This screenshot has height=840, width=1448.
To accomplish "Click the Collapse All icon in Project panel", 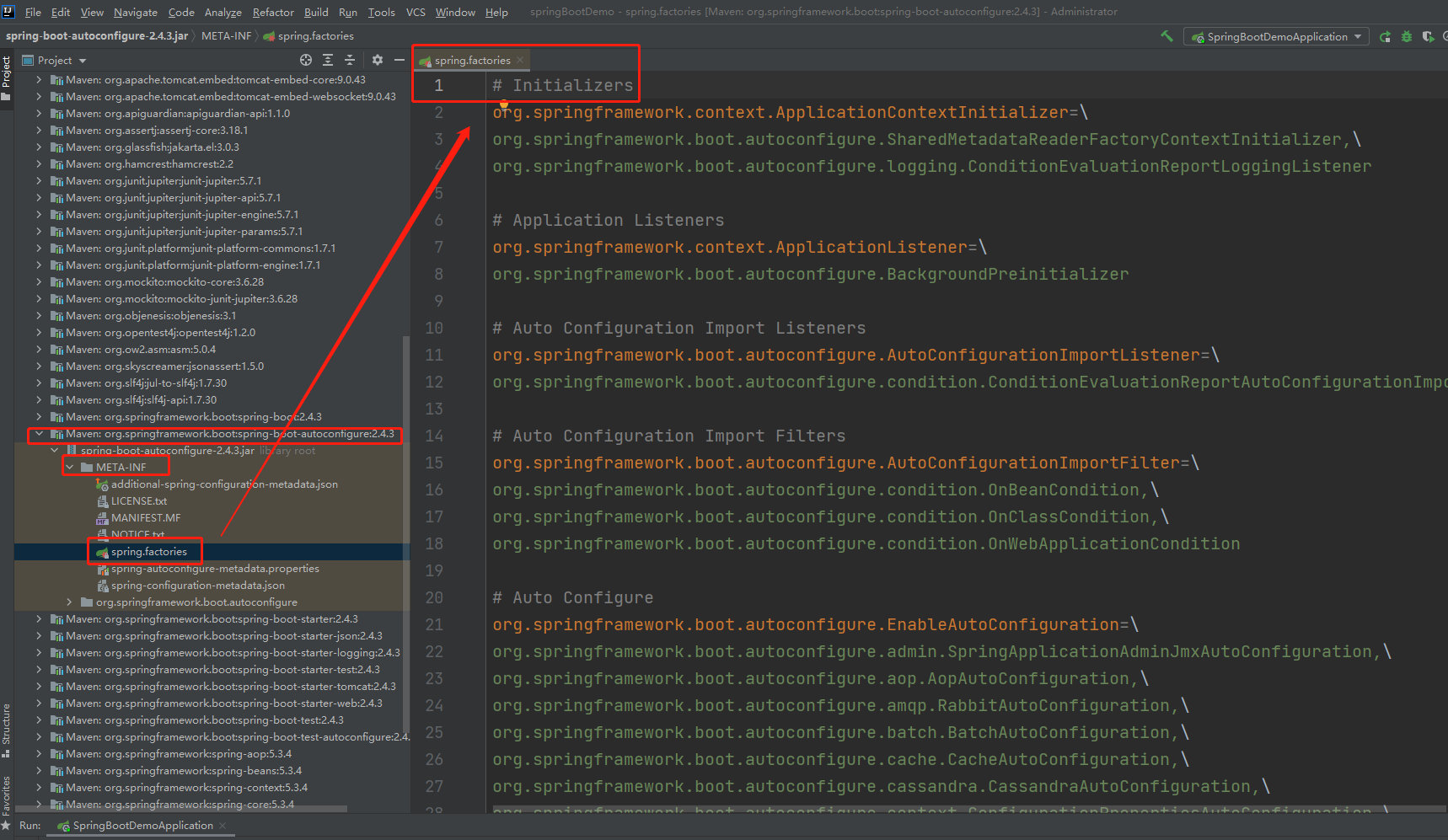I will pos(350,60).
